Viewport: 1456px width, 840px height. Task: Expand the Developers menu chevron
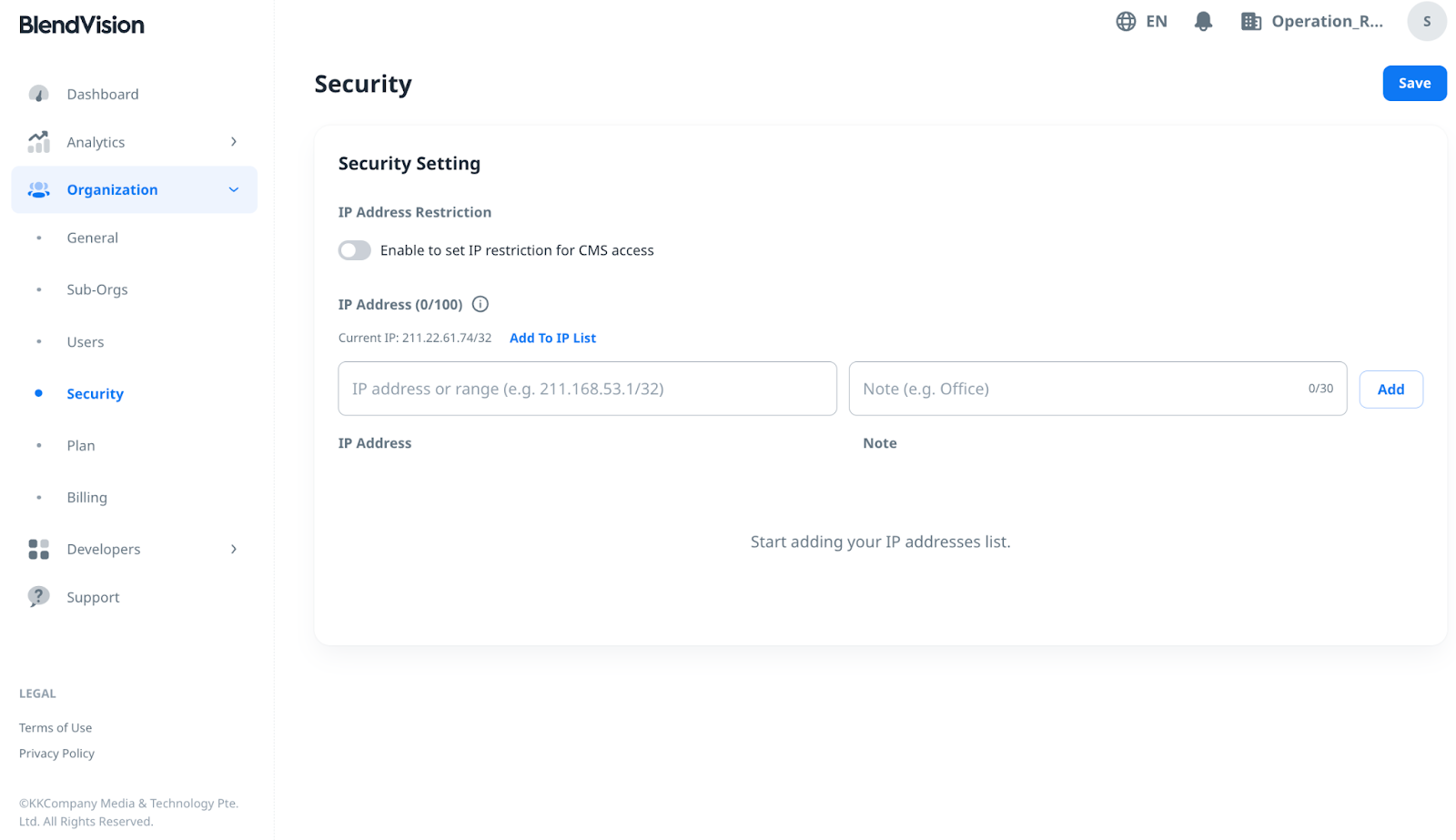pyautogui.click(x=234, y=549)
